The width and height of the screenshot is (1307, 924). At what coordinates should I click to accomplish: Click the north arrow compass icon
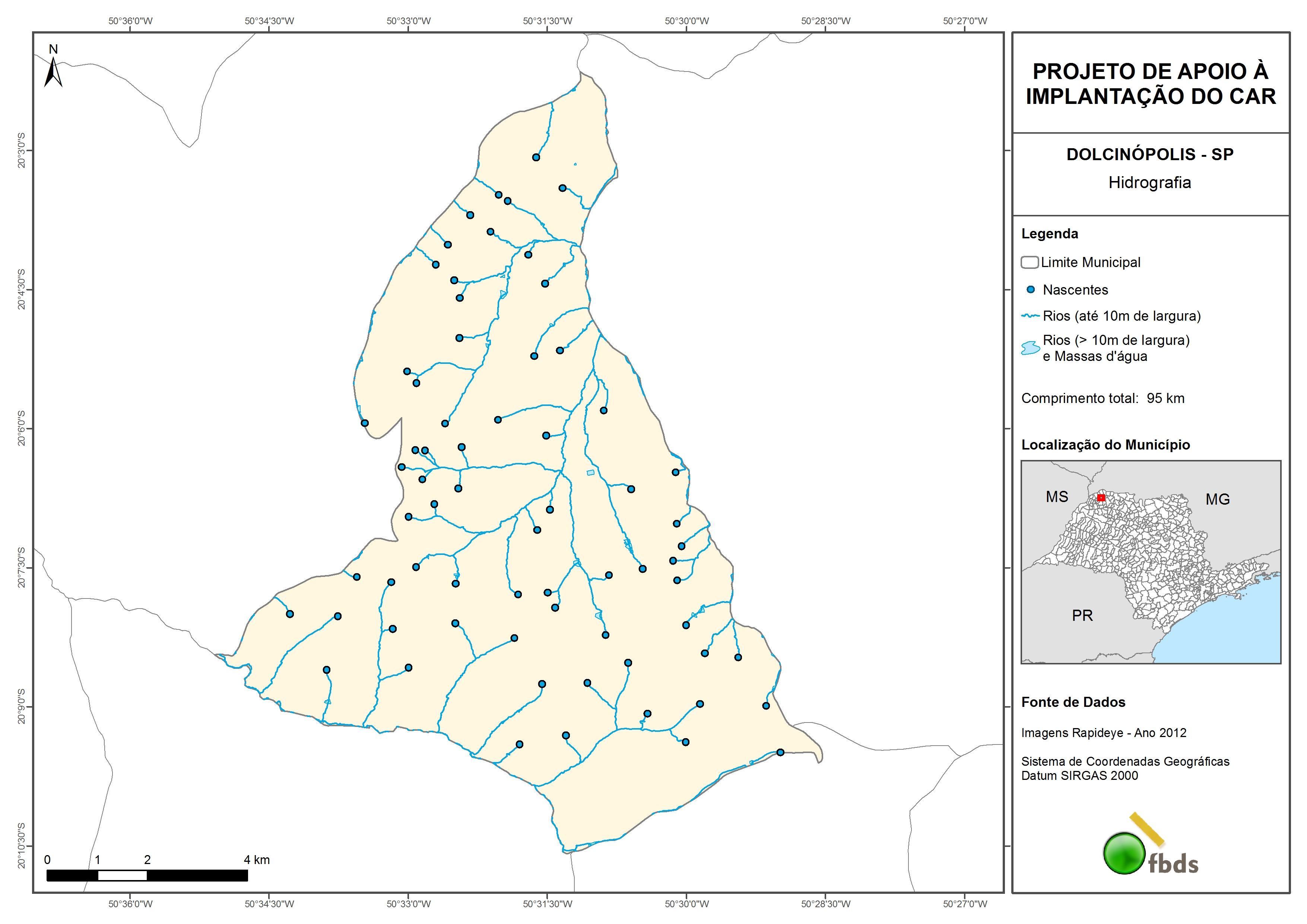pyautogui.click(x=53, y=71)
